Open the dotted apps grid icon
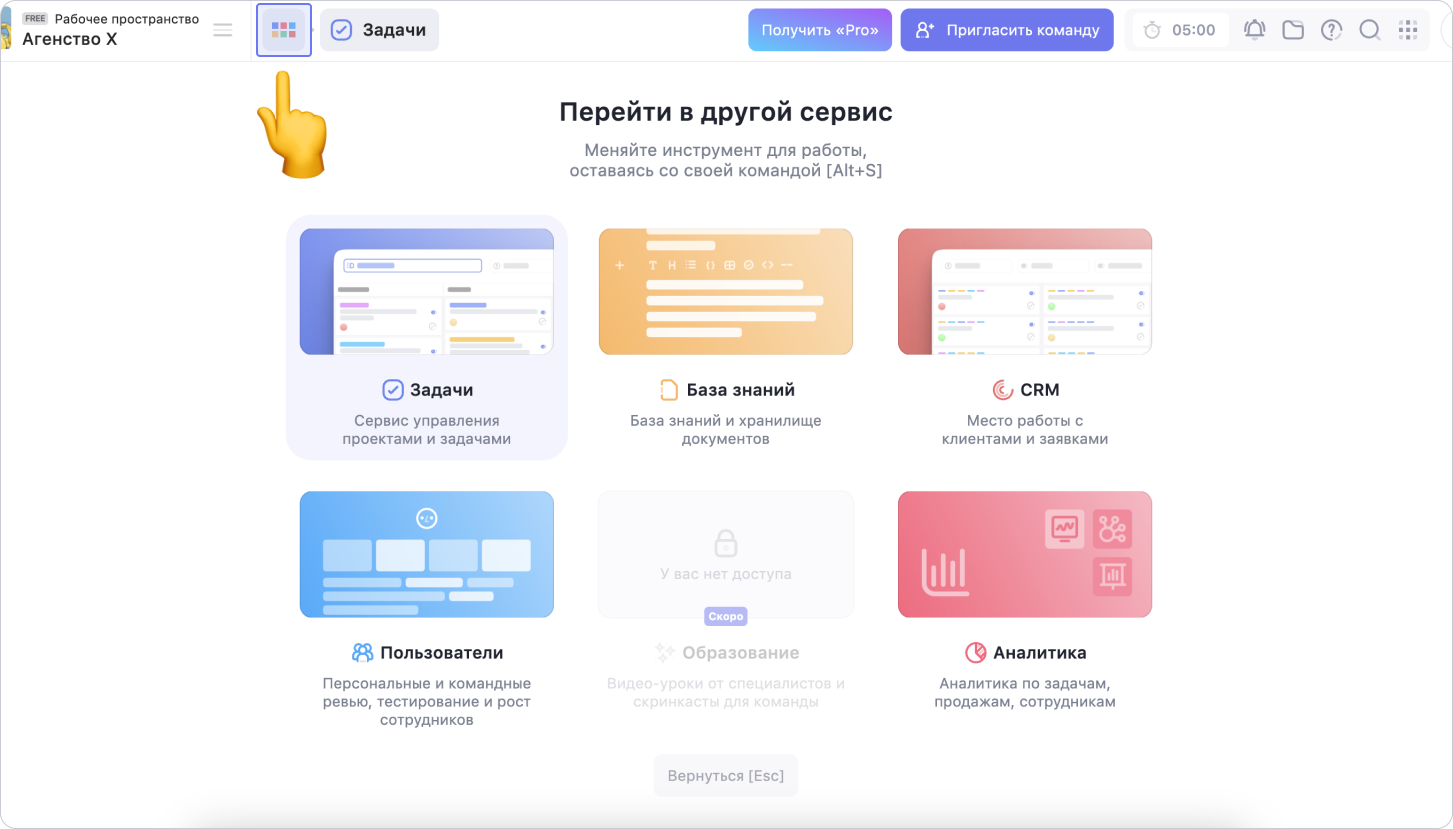The height and width of the screenshot is (829, 1453). (x=1408, y=30)
